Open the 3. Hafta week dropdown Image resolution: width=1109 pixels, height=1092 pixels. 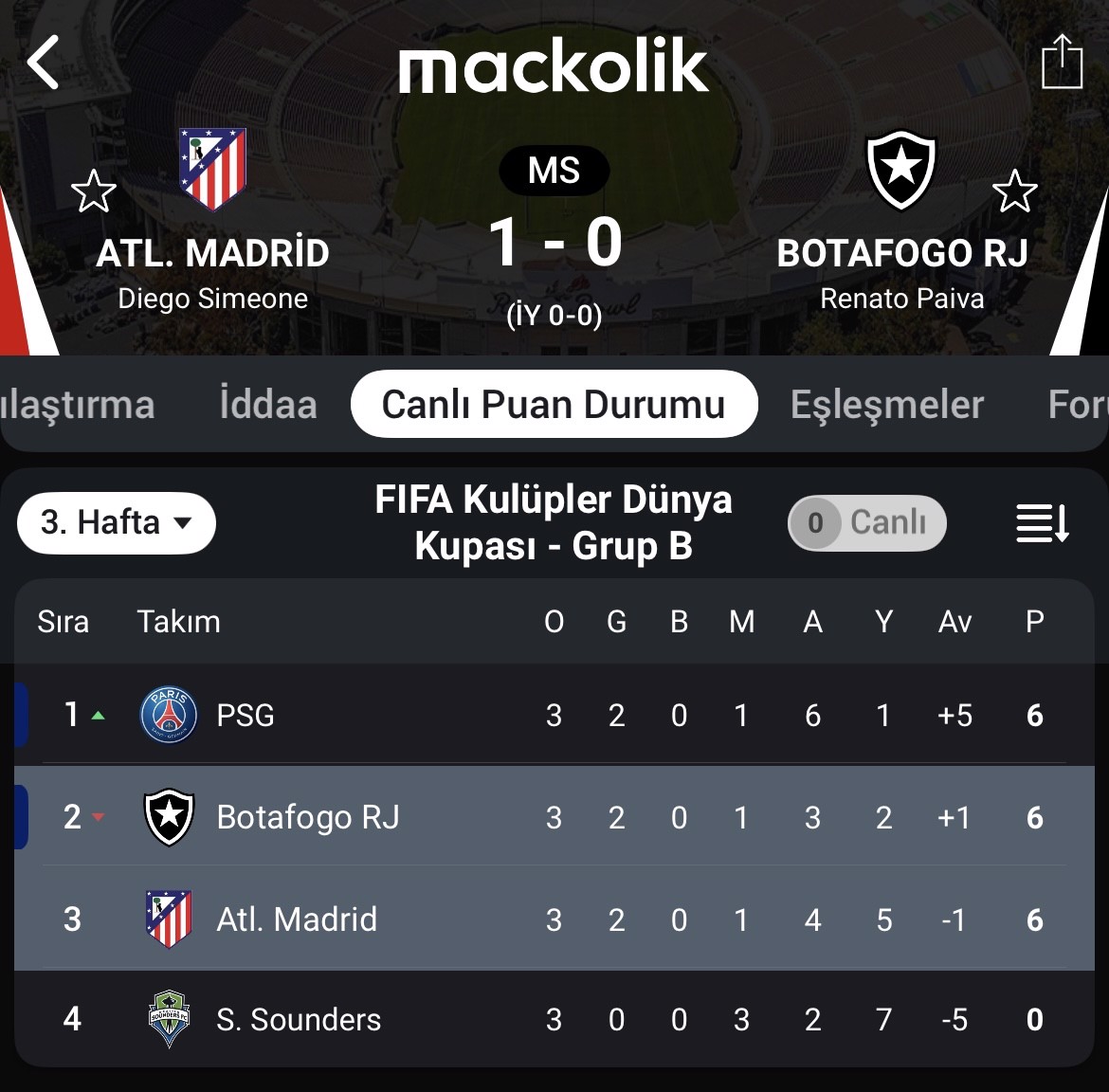[116, 522]
